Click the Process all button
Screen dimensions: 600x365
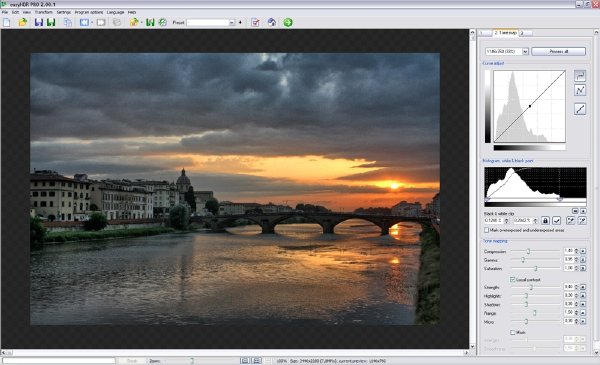[558, 51]
